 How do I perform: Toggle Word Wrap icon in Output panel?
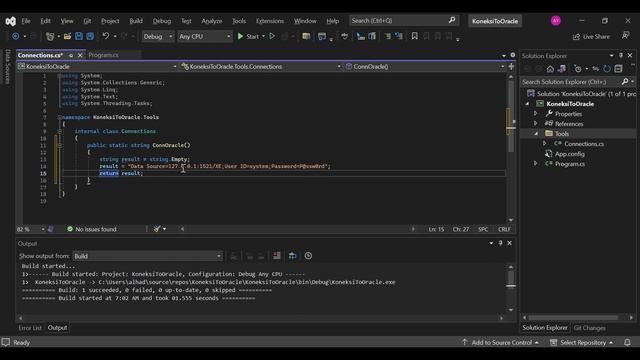tap(292, 256)
